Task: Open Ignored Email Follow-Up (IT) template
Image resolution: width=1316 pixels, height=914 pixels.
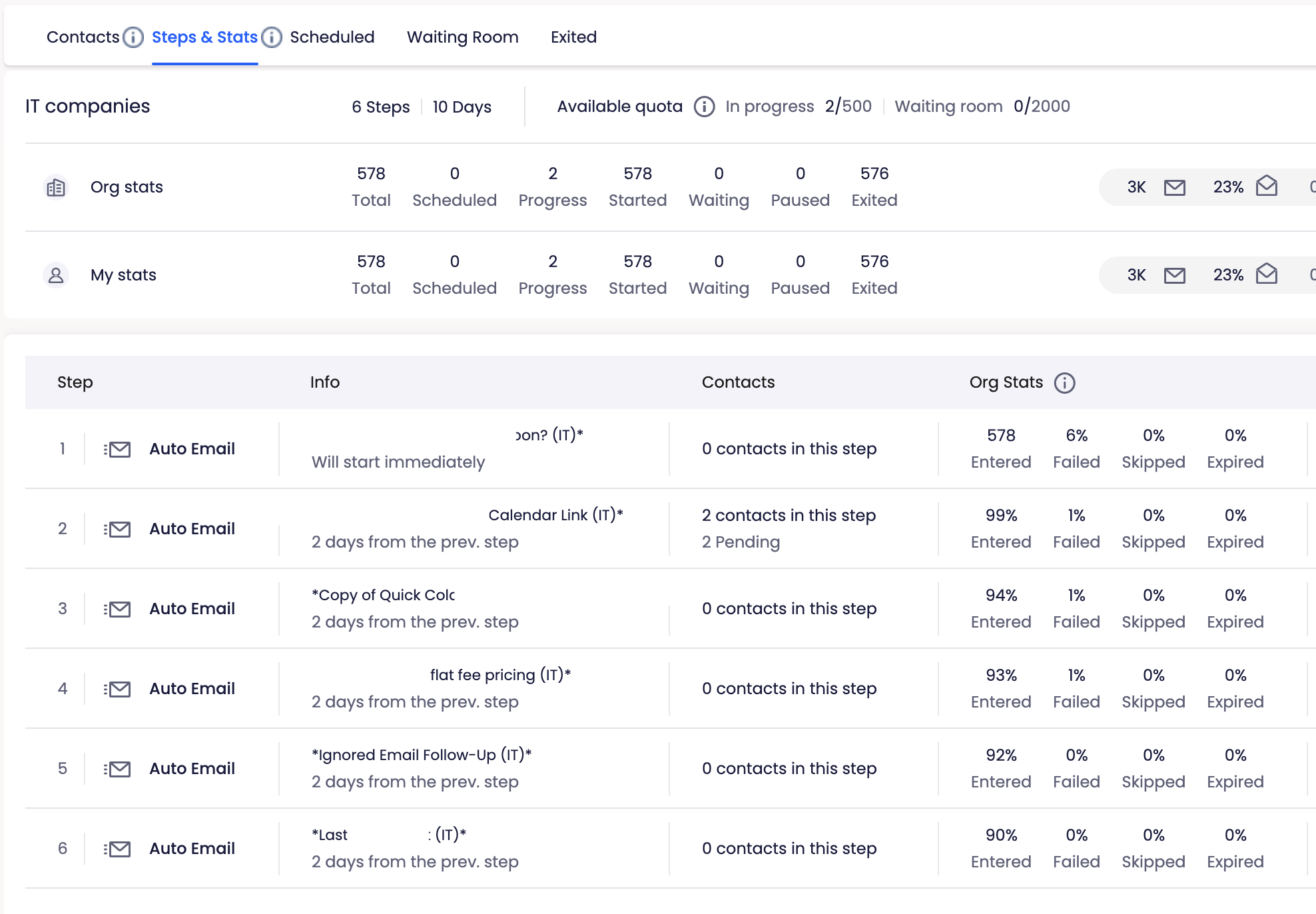Action: [421, 755]
